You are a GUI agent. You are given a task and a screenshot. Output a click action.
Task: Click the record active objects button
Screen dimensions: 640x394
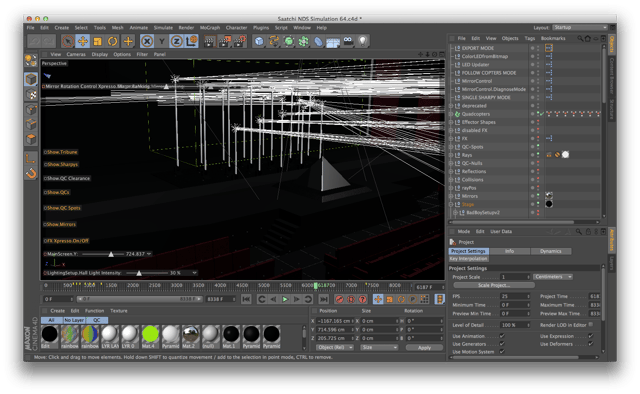click(339, 299)
